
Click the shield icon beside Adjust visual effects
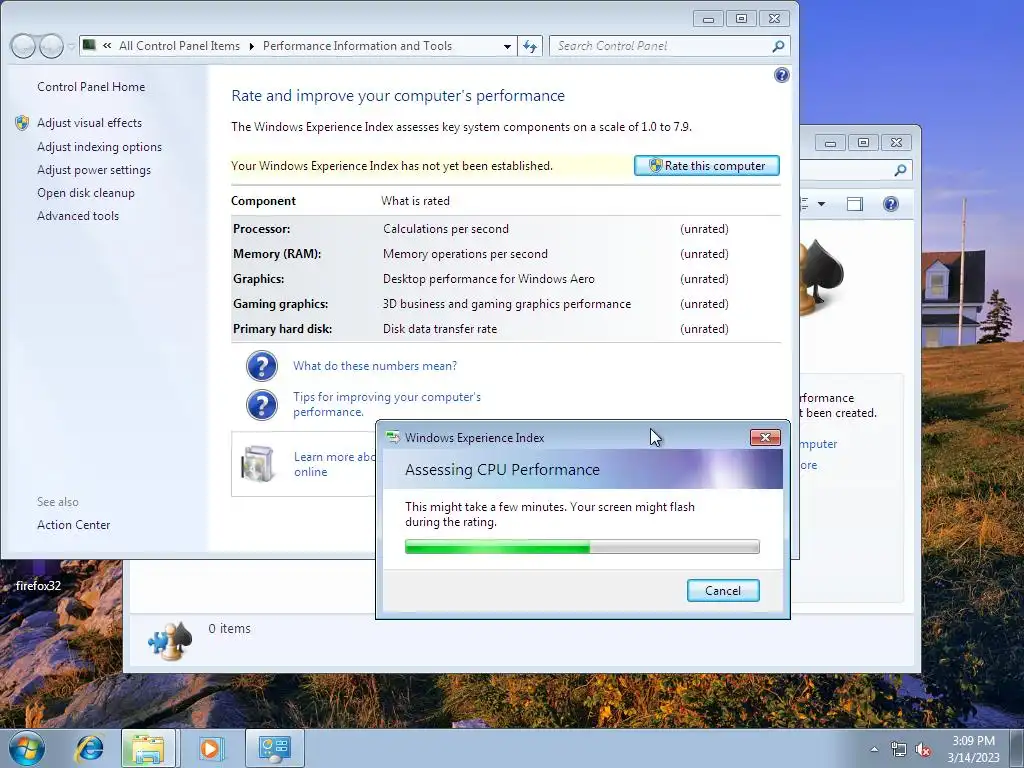click(x=22, y=123)
